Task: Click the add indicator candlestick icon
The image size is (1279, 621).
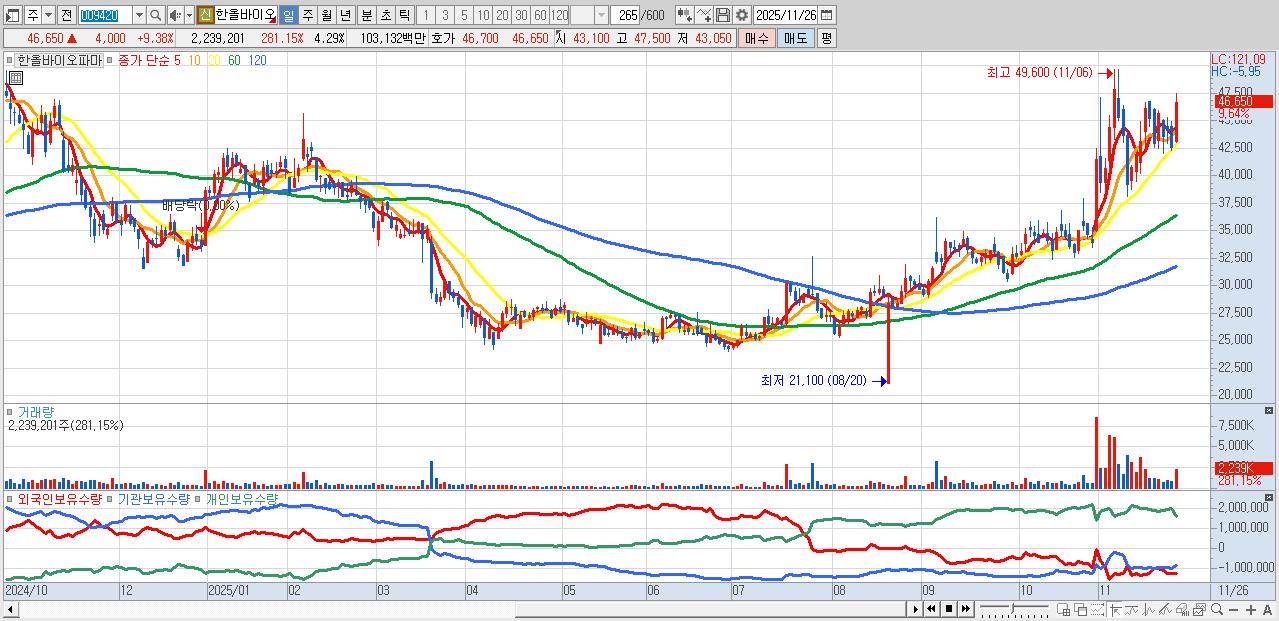Action: 685,15
